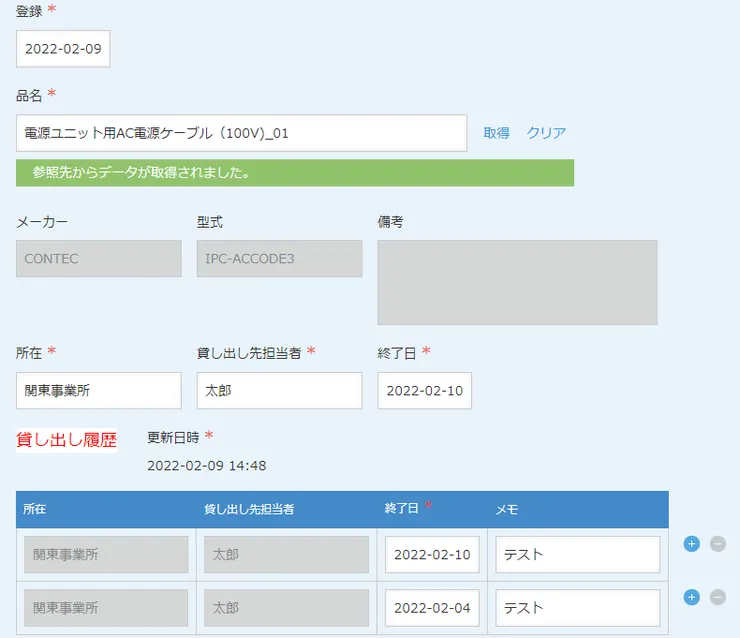Click the メモ field in first table row
Image resolution: width=740 pixels, height=638 pixels.
tap(577, 555)
